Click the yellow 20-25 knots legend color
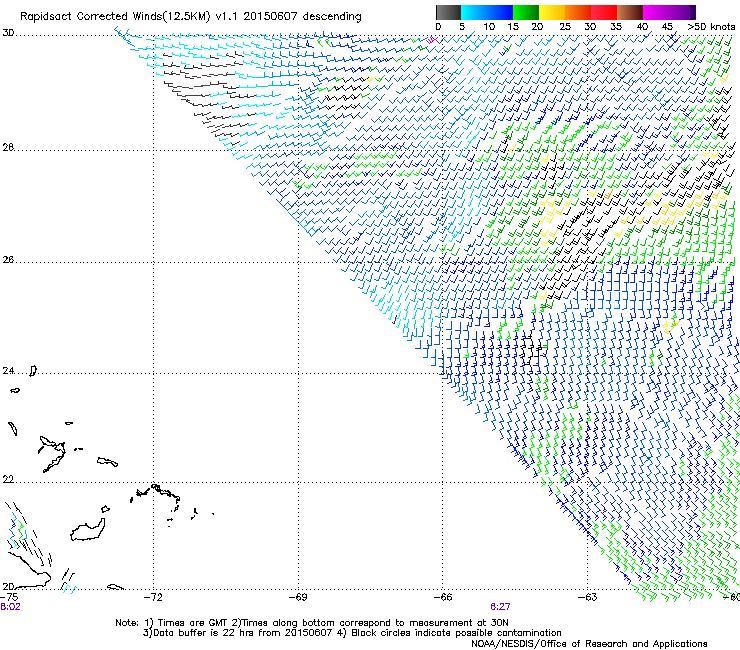This screenshot has width=740, height=650. [552, 12]
